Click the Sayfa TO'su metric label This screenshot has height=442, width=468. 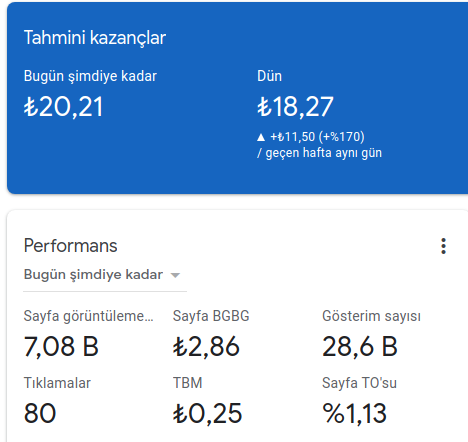click(x=359, y=383)
